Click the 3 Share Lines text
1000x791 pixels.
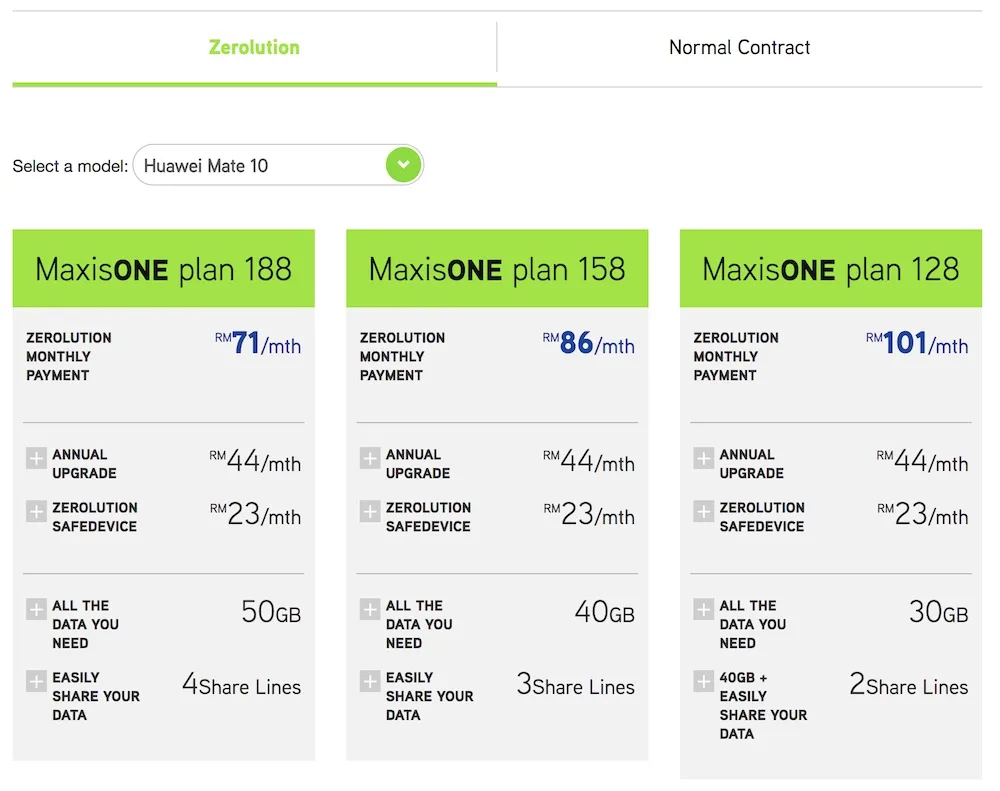pyautogui.click(x=576, y=684)
